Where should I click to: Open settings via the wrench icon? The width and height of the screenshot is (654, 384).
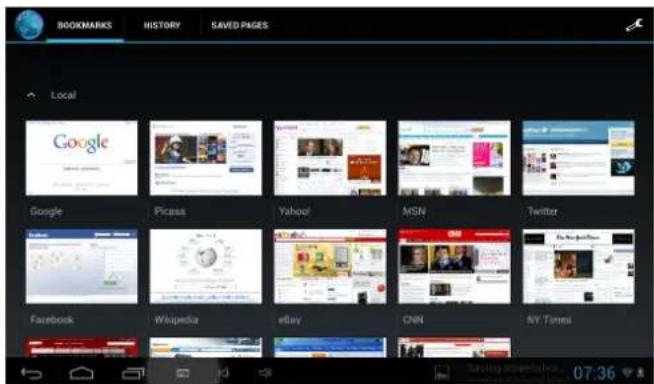[634, 26]
